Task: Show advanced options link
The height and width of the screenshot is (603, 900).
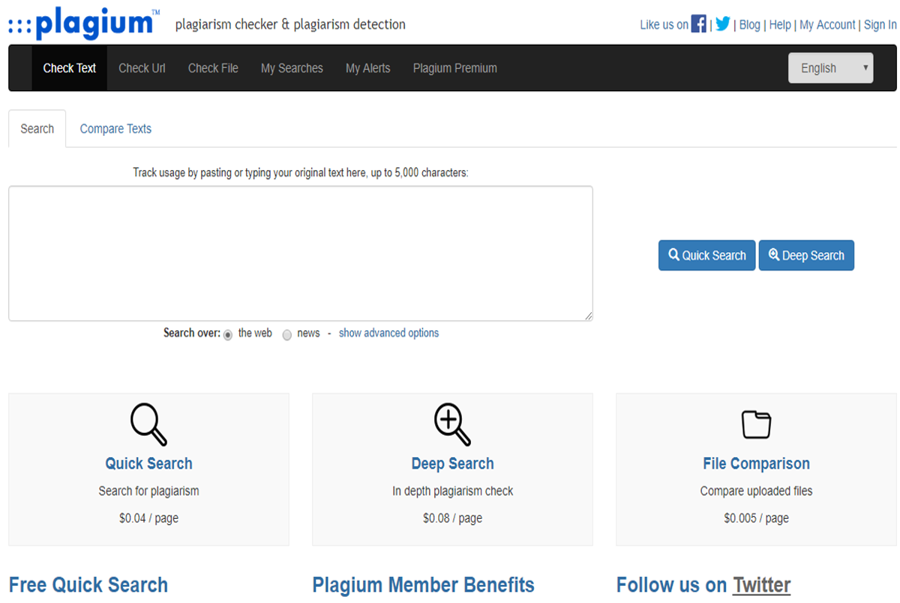Action: 389,333
